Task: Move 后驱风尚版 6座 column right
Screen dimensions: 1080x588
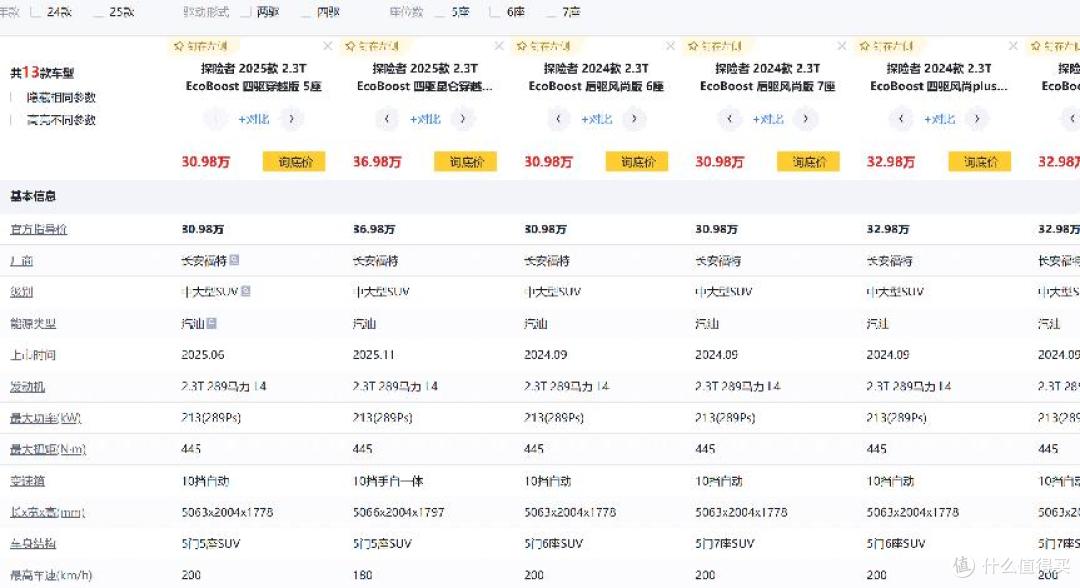Action: coord(634,119)
